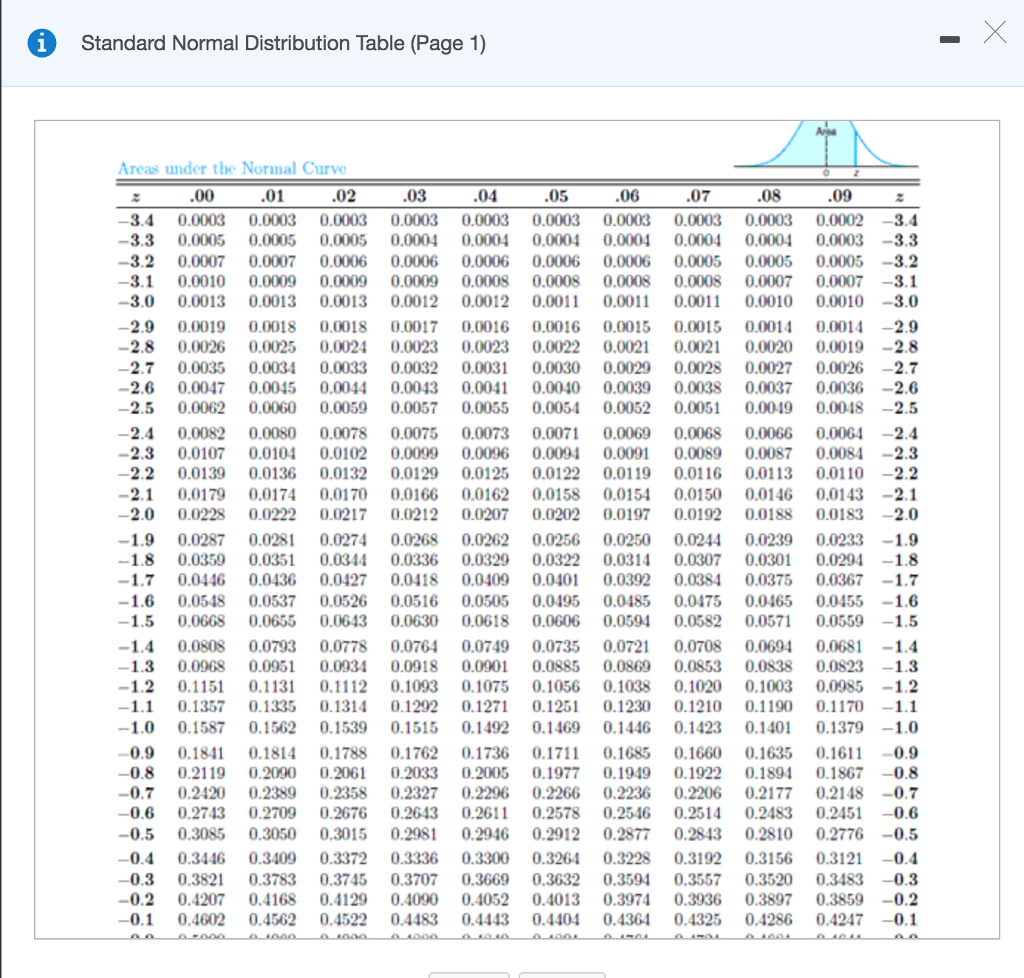Click the X close icon
The image size is (1024, 978).
[995, 33]
